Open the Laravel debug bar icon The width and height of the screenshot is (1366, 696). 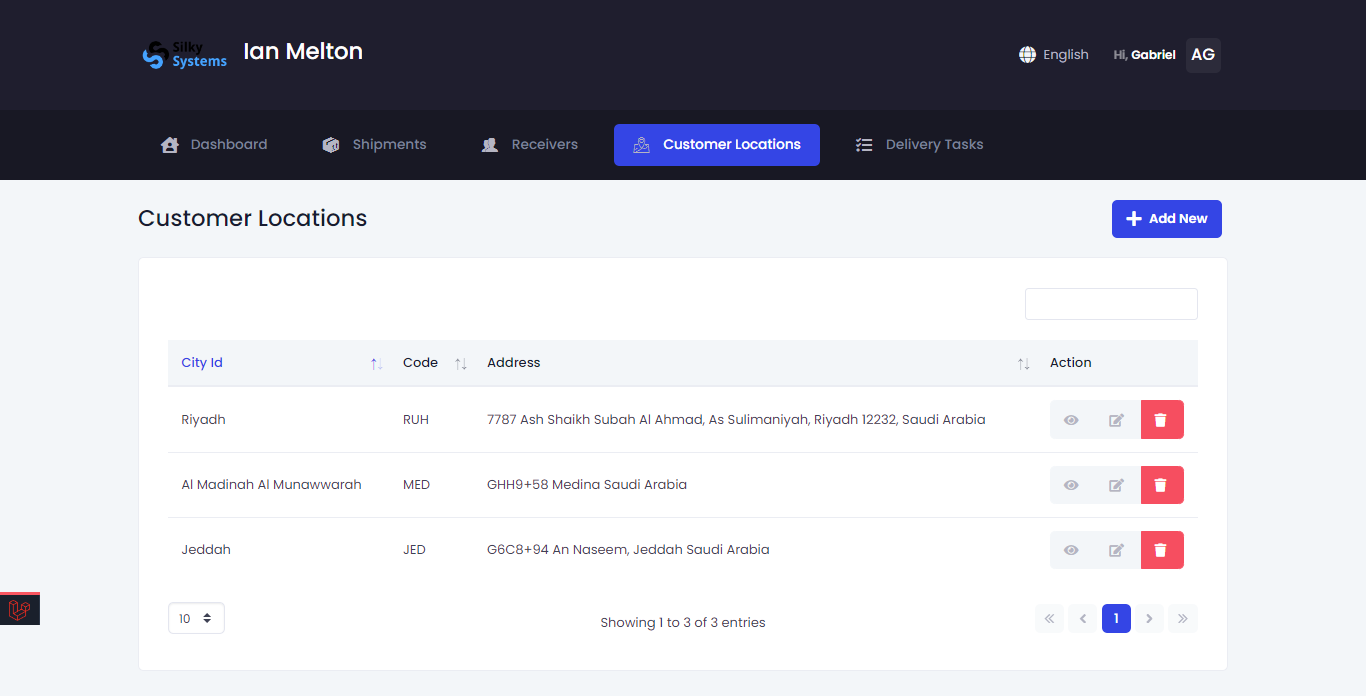click(19, 610)
